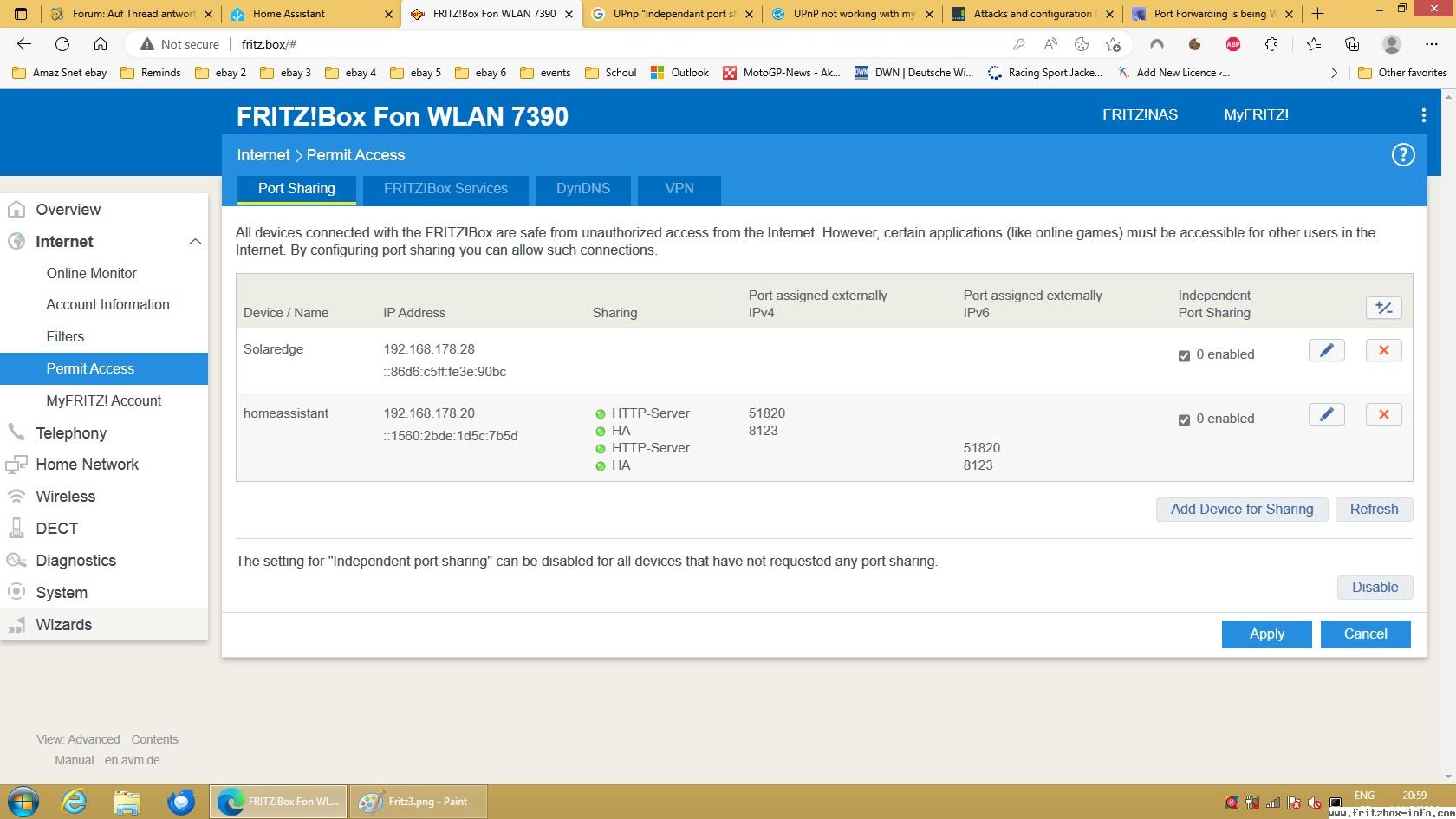Screen dimensions: 1456x819
Task: Switch to the DynDNS tab
Action: click(583, 189)
